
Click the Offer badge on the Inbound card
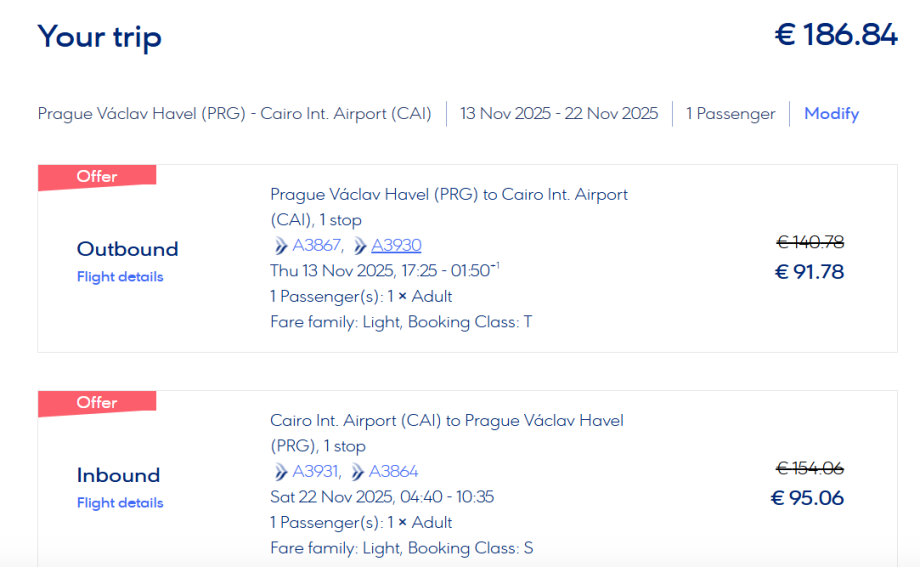click(97, 403)
